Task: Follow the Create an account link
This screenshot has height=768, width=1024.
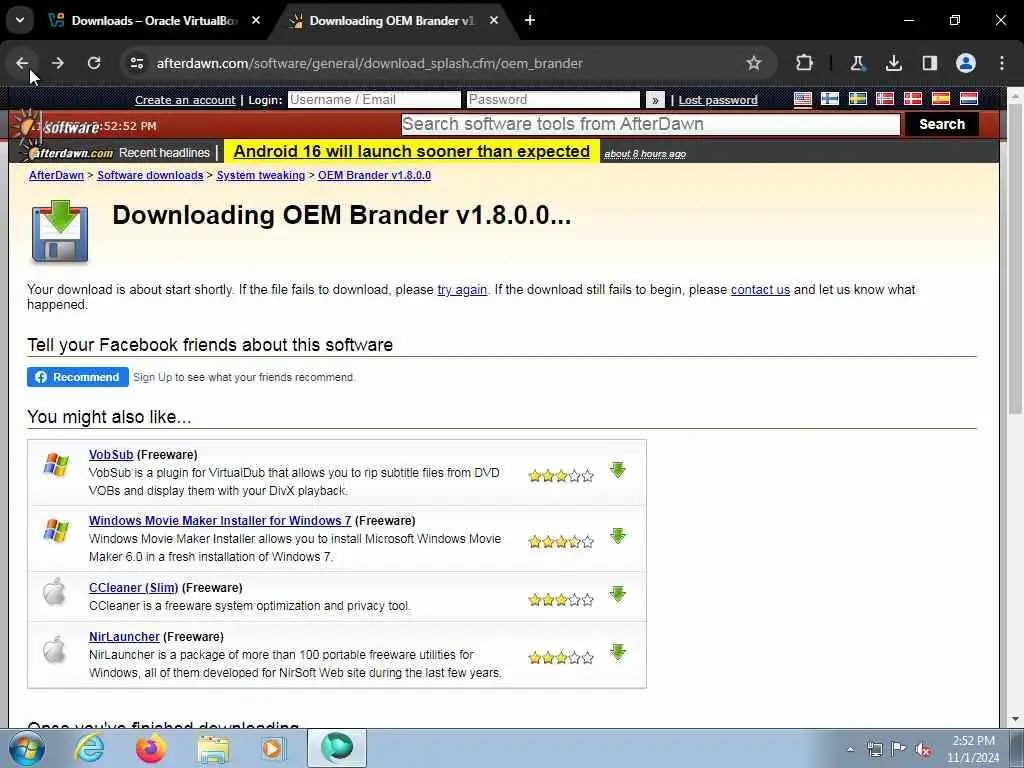Action: point(185,100)
